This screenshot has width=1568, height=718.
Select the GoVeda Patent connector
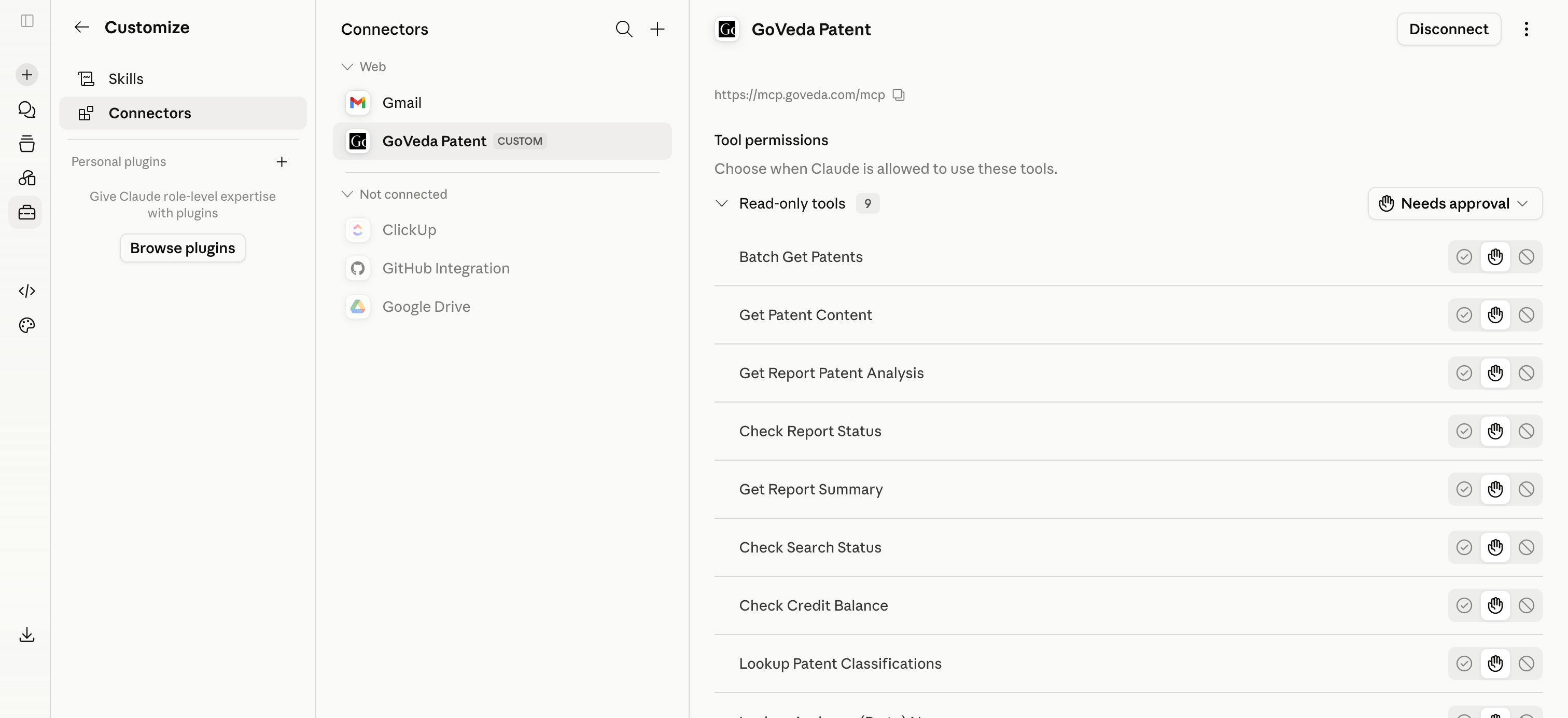tap(502, 141)
